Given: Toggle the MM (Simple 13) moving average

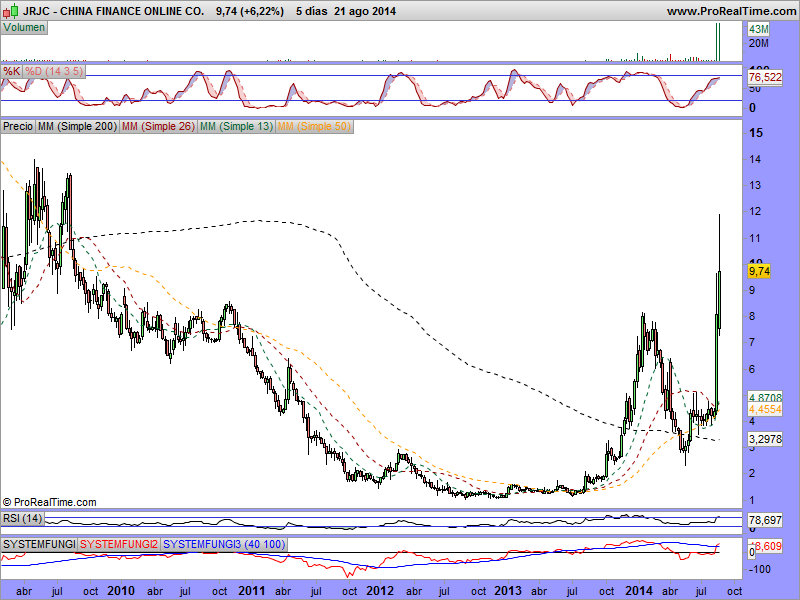Looking at the screenshot, I should coord(236,127).
